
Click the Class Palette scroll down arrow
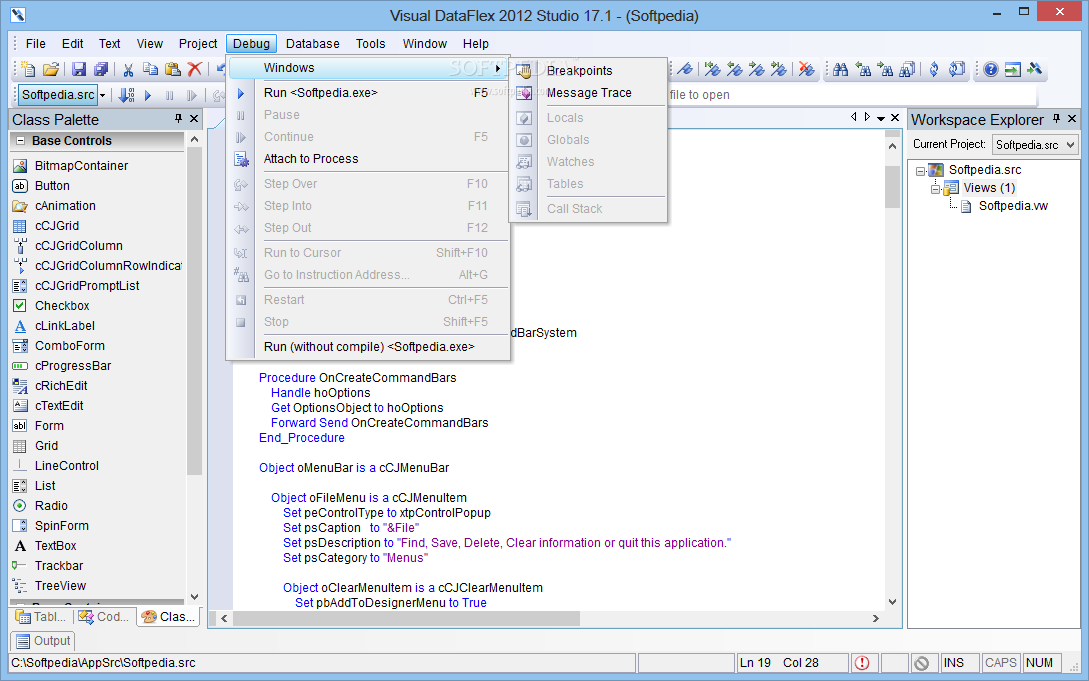pyautogui.click(x=194, y=597)
